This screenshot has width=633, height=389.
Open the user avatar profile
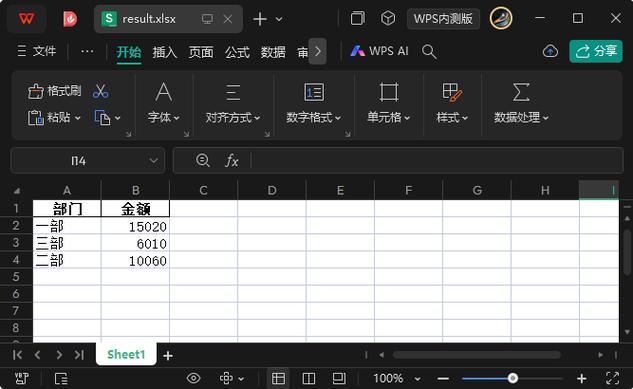[501, 19]
